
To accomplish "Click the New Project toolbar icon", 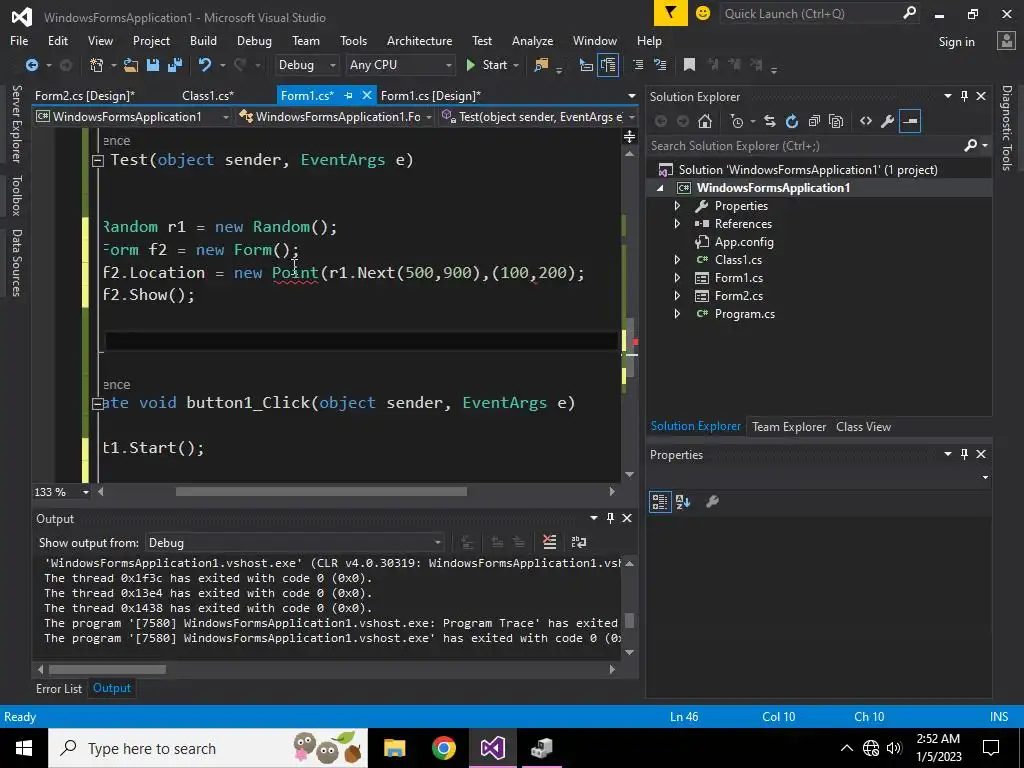I will pyautogui.click(x=97, y=65).
